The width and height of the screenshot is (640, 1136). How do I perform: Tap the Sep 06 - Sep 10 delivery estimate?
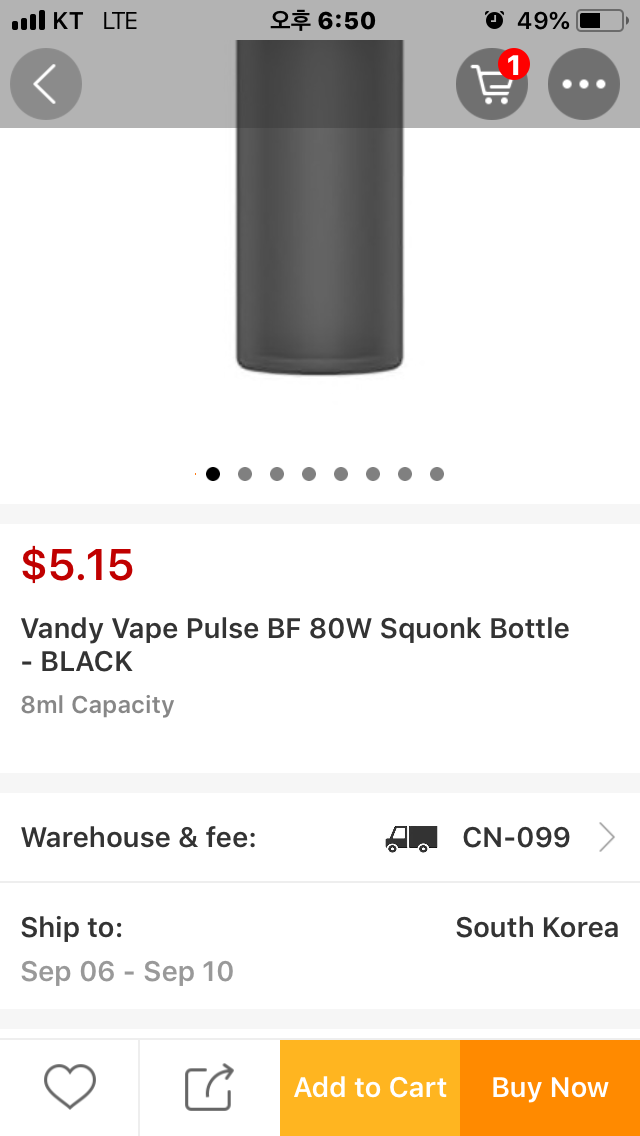pos(127,971)
